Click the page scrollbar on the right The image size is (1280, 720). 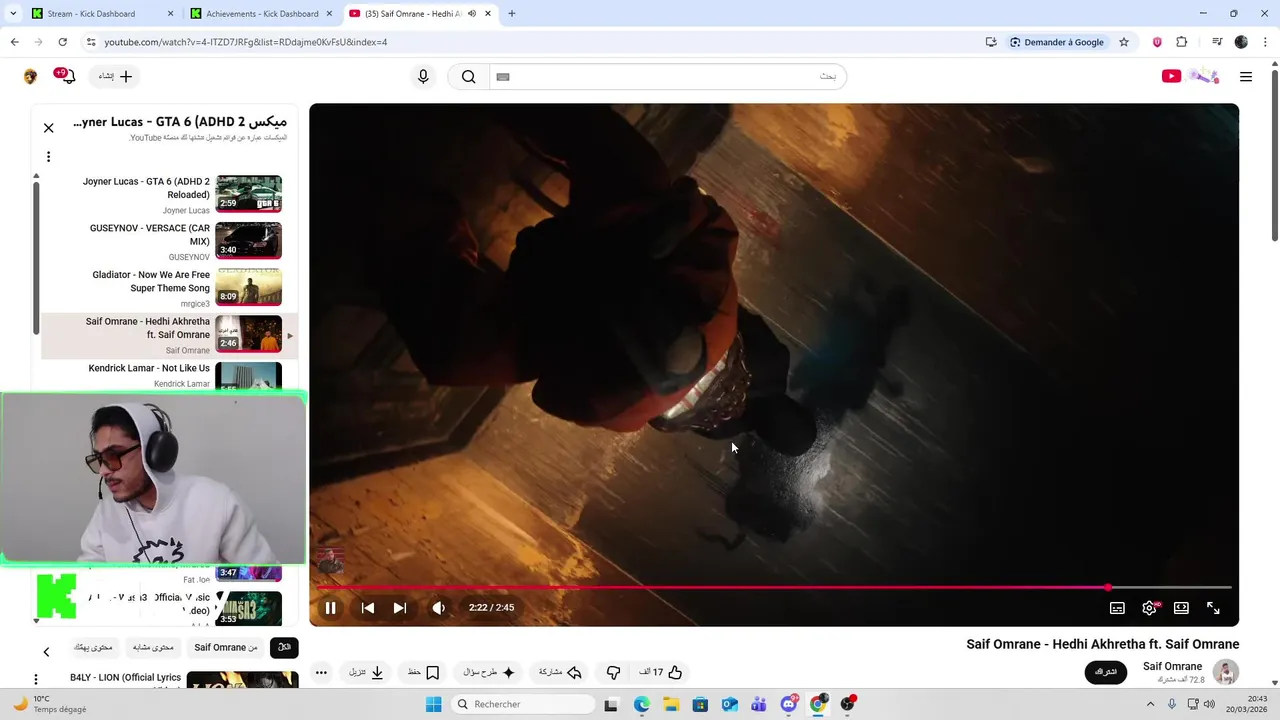tap(1274, 155)
